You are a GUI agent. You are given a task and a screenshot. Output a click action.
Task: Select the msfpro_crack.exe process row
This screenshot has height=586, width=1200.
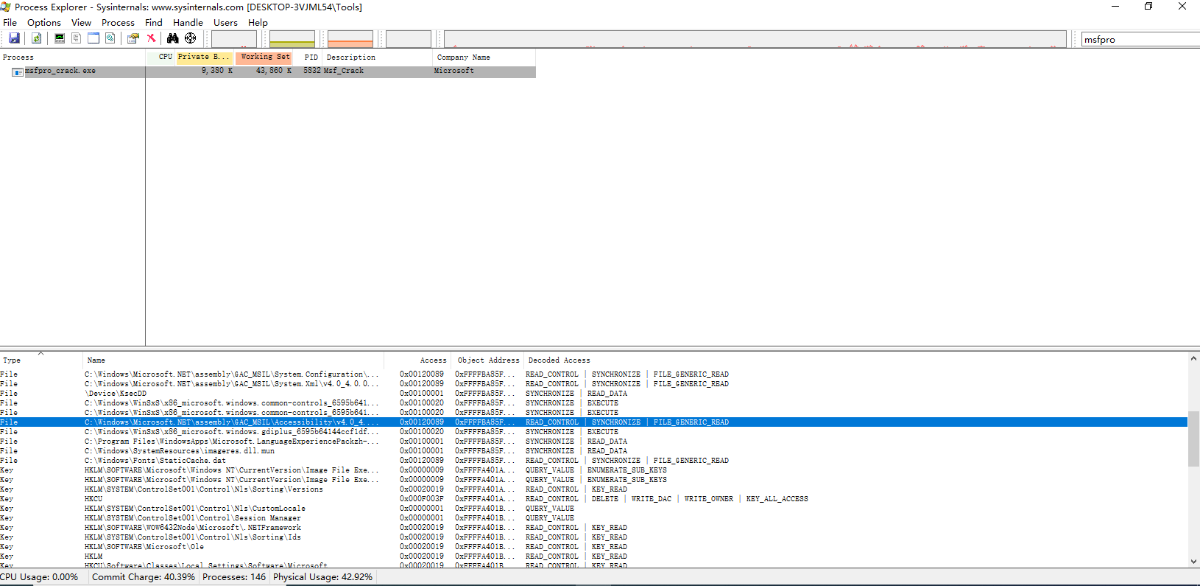coord(268,71)
